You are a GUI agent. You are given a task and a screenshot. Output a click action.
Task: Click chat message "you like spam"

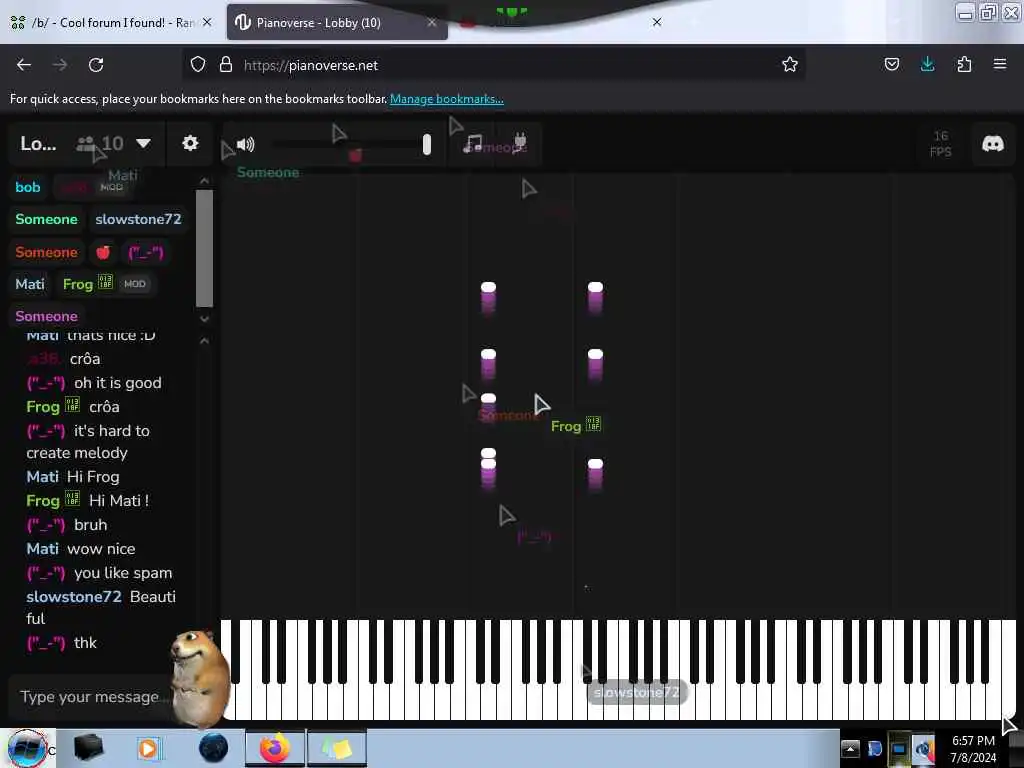coord(123,573)
